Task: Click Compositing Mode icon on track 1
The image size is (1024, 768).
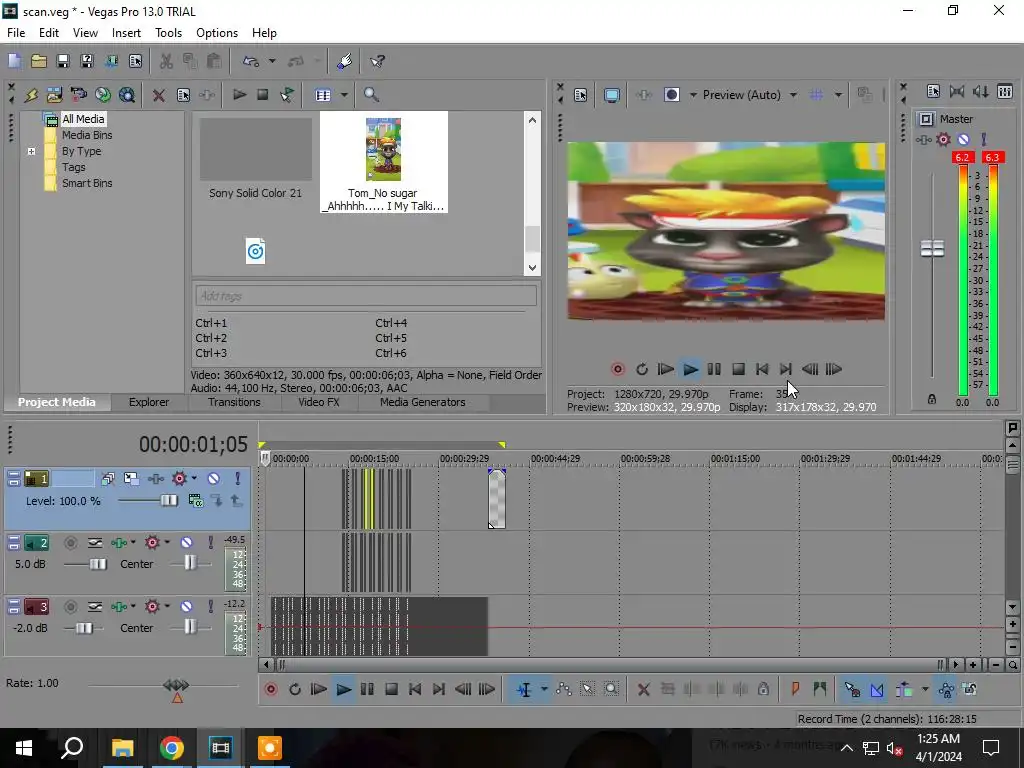Action: [196, 501]
